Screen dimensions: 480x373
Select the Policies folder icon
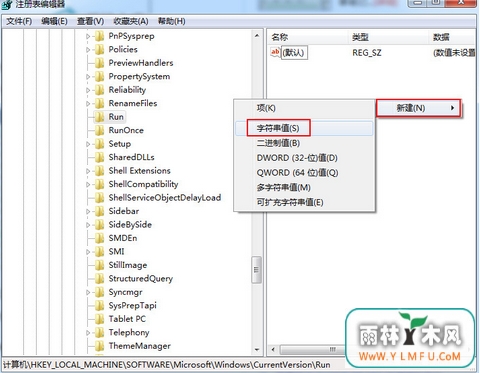coord(99,49)
